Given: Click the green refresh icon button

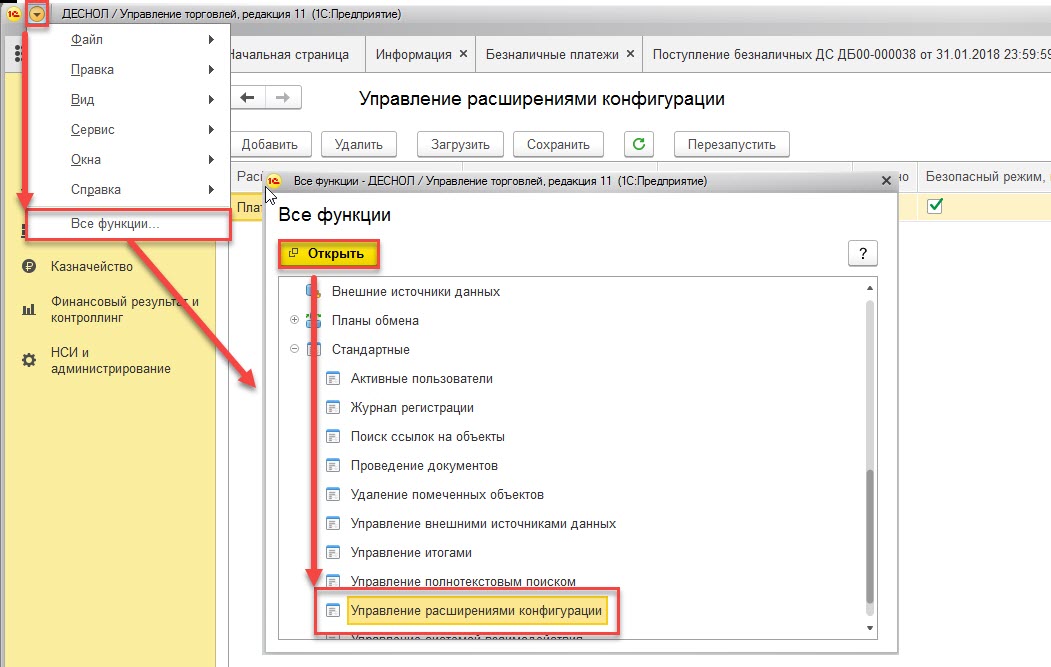Looking at the screenshot, I should [639, 144].
